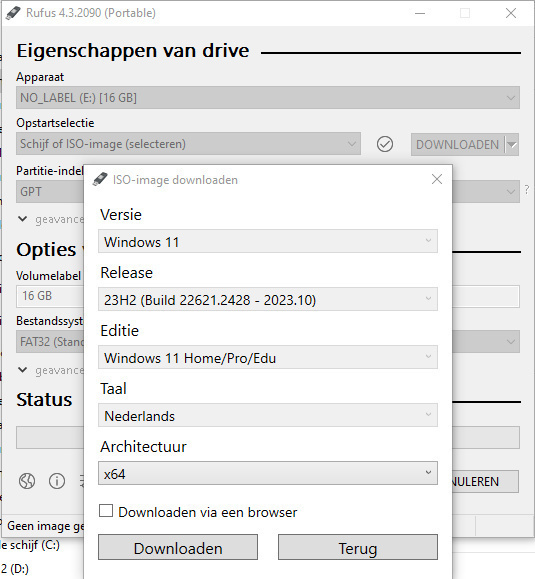Close the ISO-image downloaden dialog
535x579 pixels.
(437, 179)
